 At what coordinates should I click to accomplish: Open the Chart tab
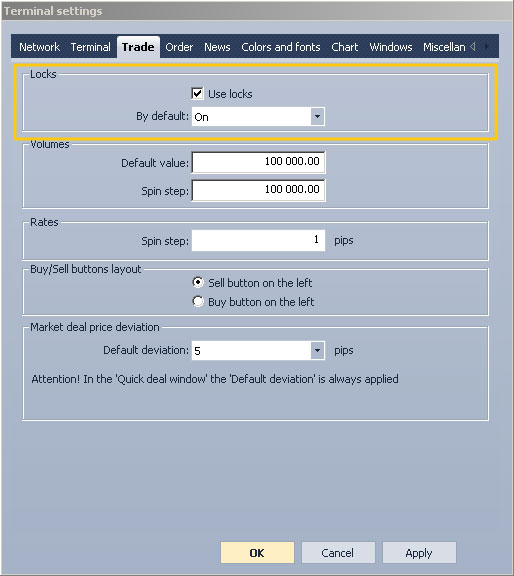(345, 47)
